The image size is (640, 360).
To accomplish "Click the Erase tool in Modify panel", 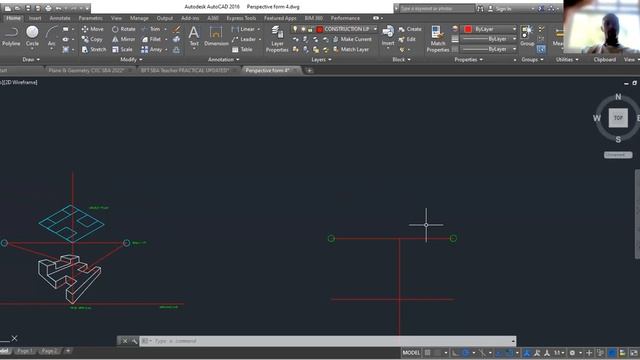I will pos(176,29).
